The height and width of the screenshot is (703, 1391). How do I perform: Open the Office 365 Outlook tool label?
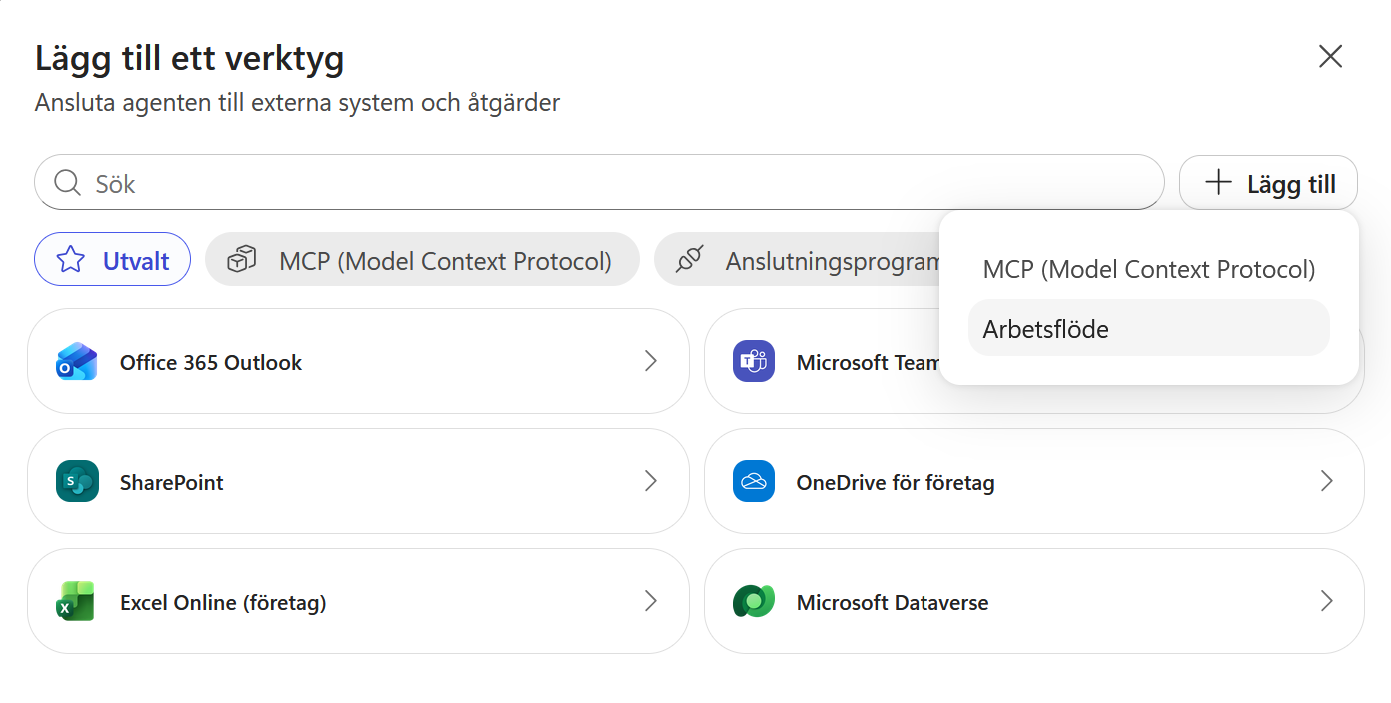point(211,363)
